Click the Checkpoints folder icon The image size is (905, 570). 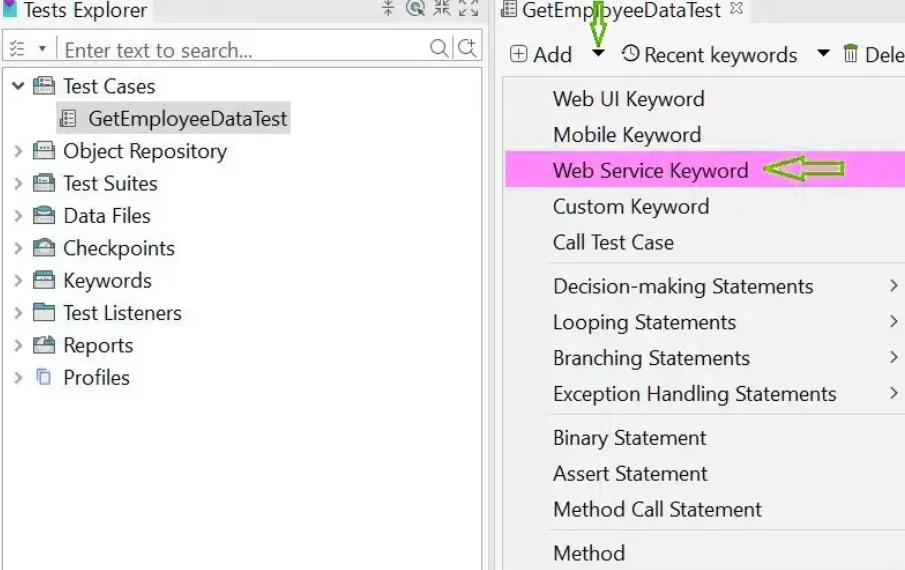44,248
